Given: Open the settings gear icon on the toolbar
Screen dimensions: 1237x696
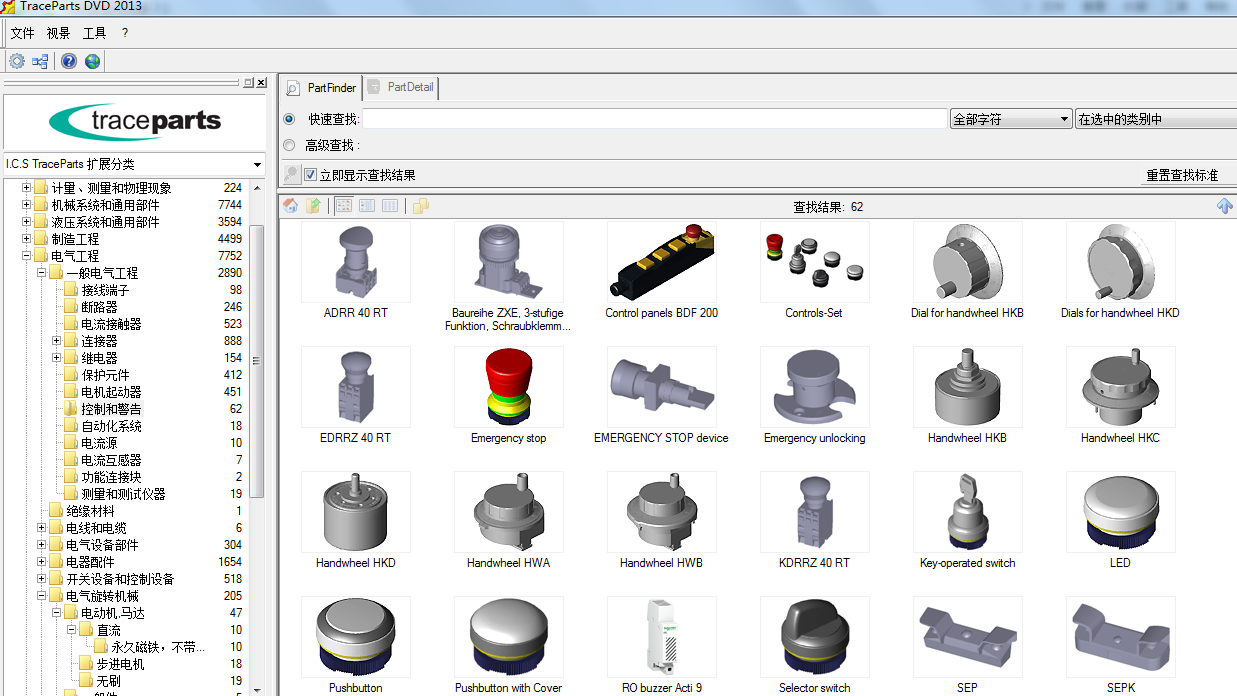Looking at the screenshot, I should coord(16,60).
